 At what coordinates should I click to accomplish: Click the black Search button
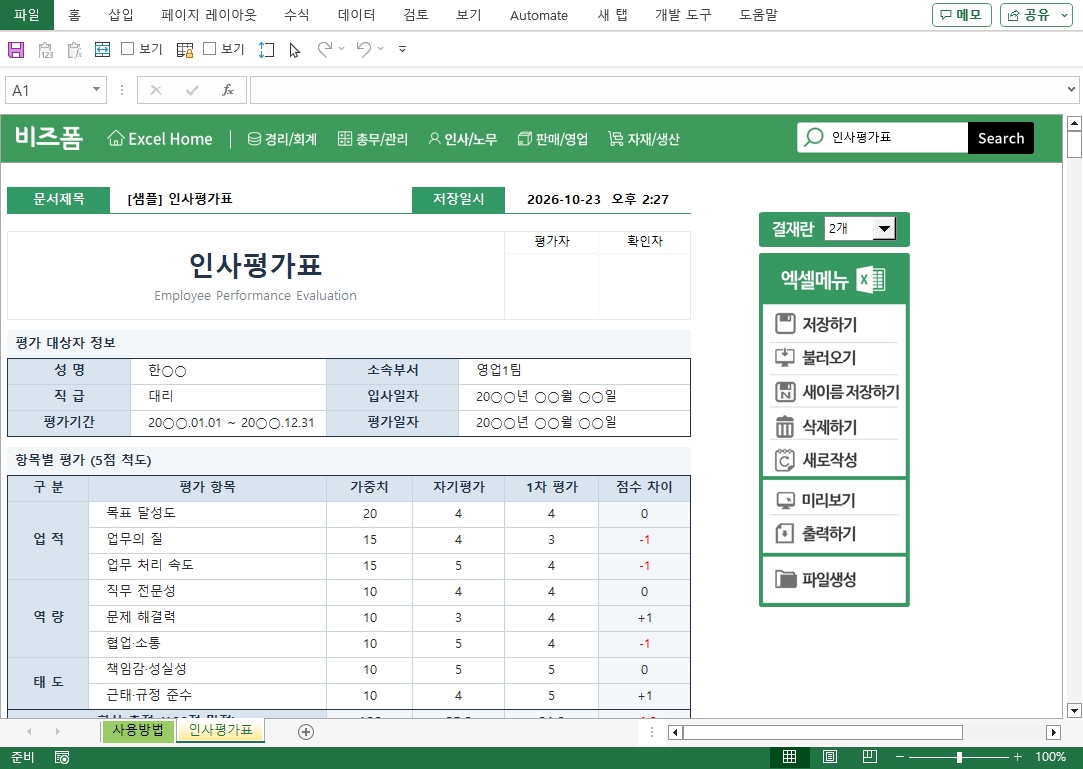point(1001,138)
